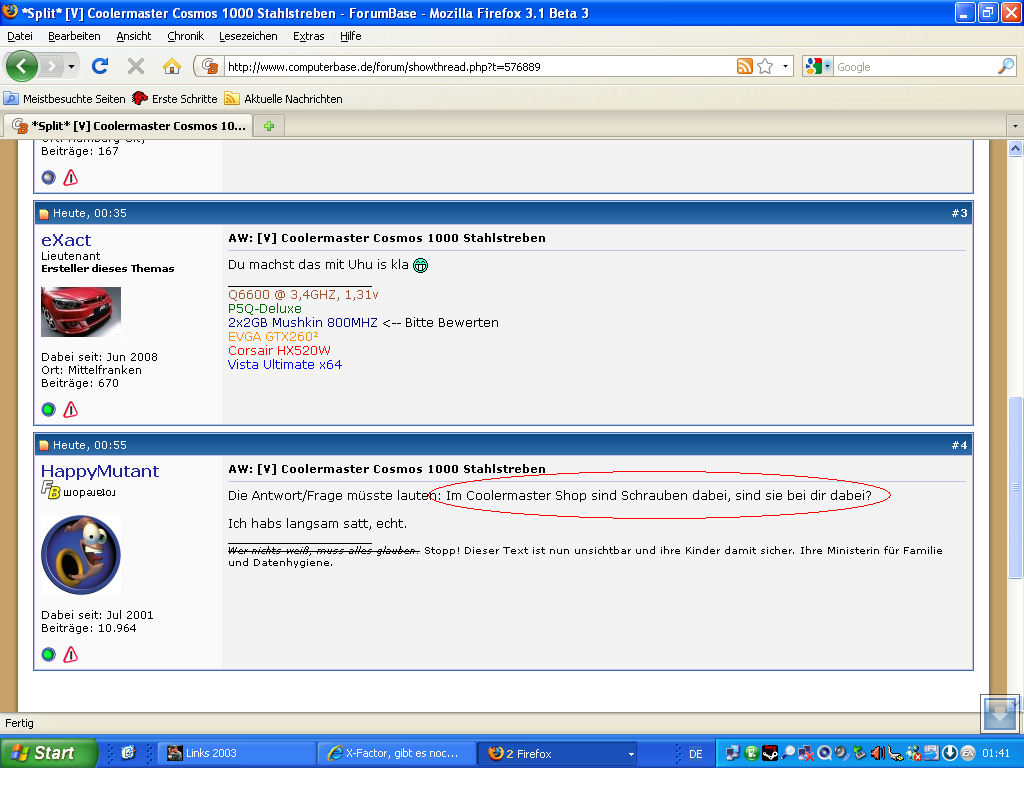Open the back/forward history dropdown arrow
The height and width of the screenshot is (800, 1024).
71,67
